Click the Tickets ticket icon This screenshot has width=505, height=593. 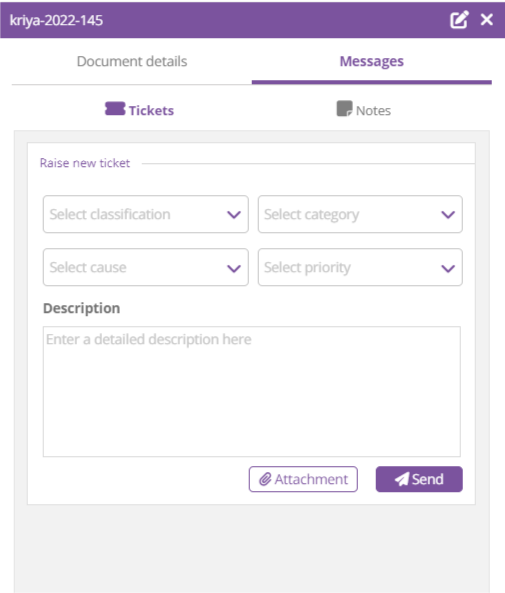pyautogui.click(x=115, y=109)
